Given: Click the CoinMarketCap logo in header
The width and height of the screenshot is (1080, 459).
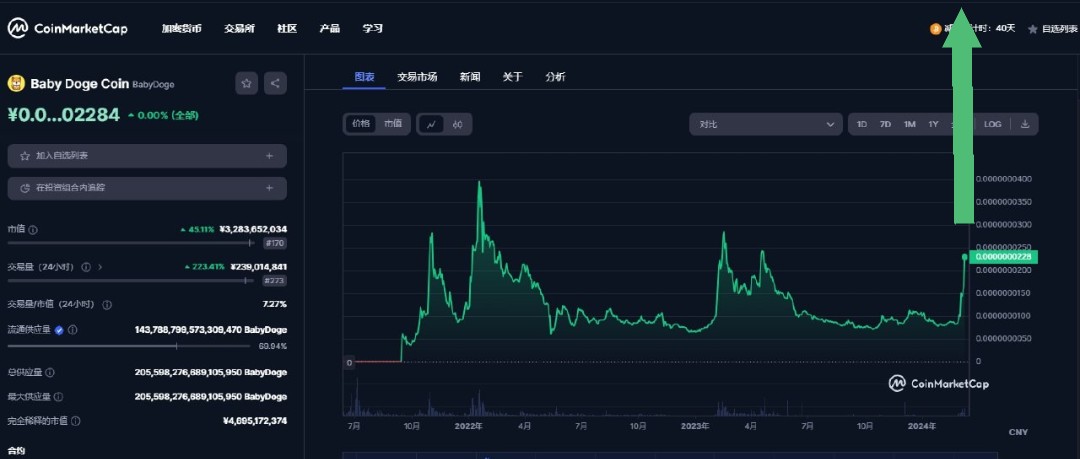Looking at the screenshot, I should (x=68, y=28).
